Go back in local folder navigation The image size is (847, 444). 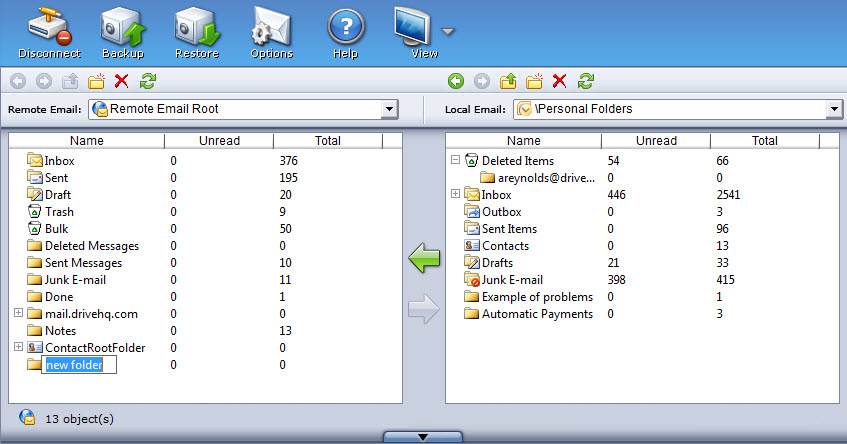pyautogui.click(x=456, y=81)
